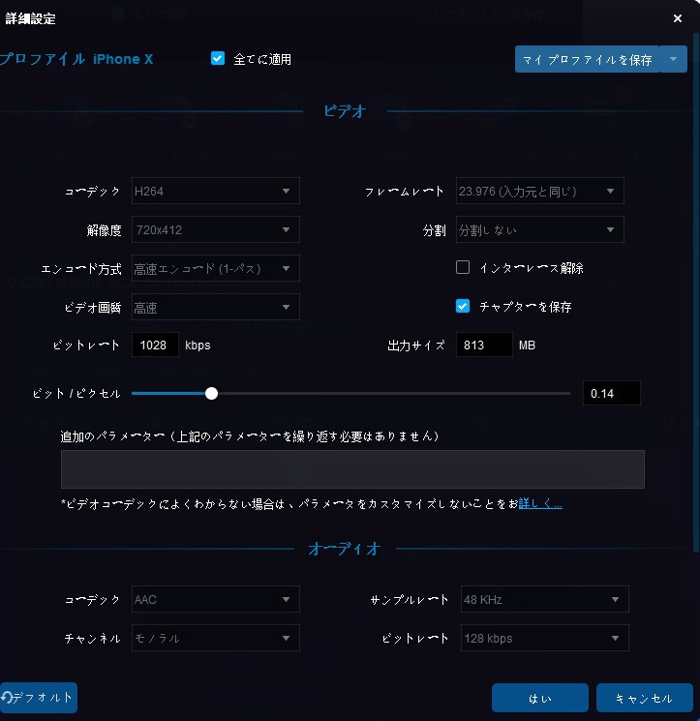Click the 追加のパラメーター text box
The height and width of the screenshot is (721, 700).
click(x=352, y=469)
